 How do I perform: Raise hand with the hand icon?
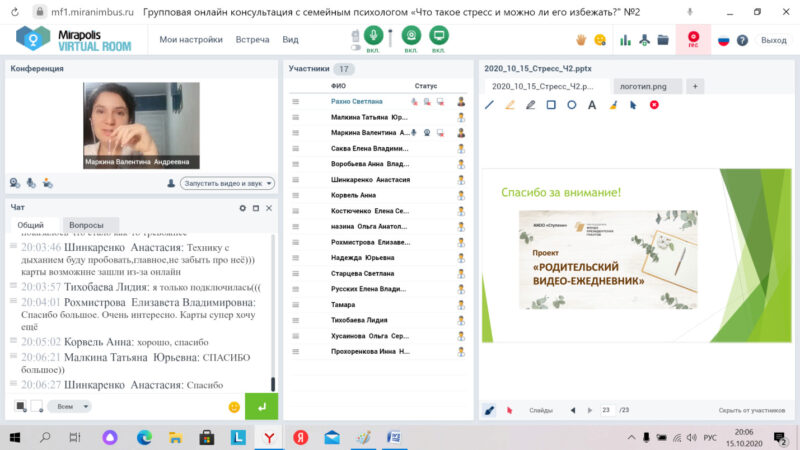coord(581,40)
